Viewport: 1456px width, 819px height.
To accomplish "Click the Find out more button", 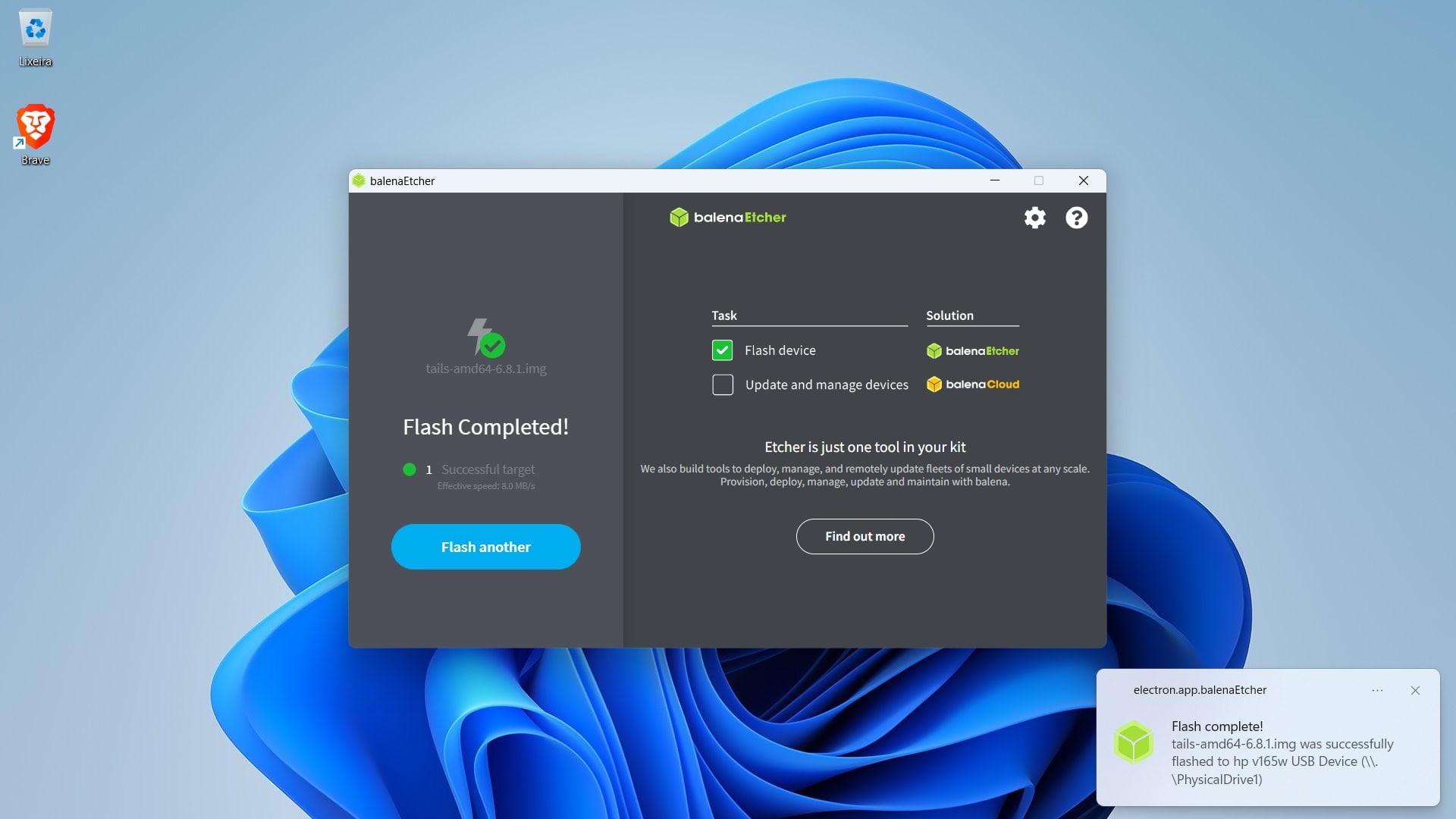I will (x=864, y=536).
